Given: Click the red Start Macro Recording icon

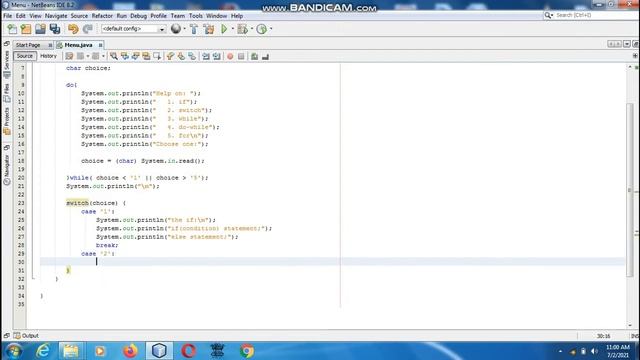Looking at the screenshot, I should pyautogui.click(x=230, y=56).
